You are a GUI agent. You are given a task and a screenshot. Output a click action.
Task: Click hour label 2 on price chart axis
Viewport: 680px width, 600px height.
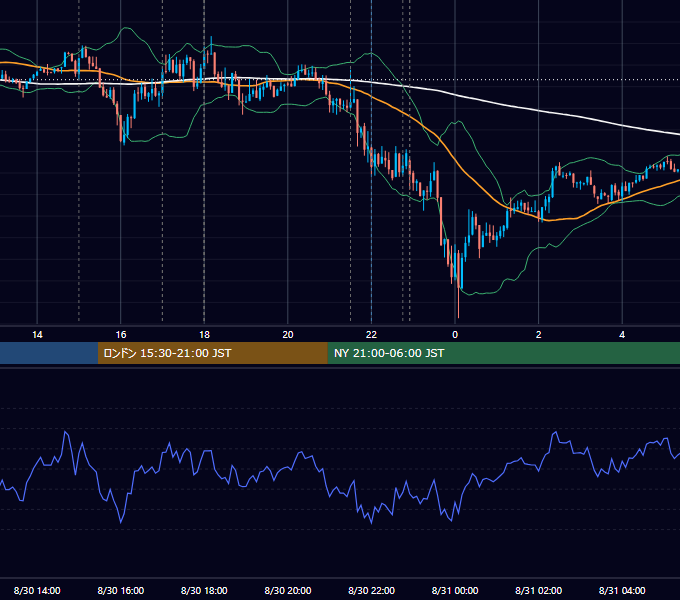[x=539, y=335]
